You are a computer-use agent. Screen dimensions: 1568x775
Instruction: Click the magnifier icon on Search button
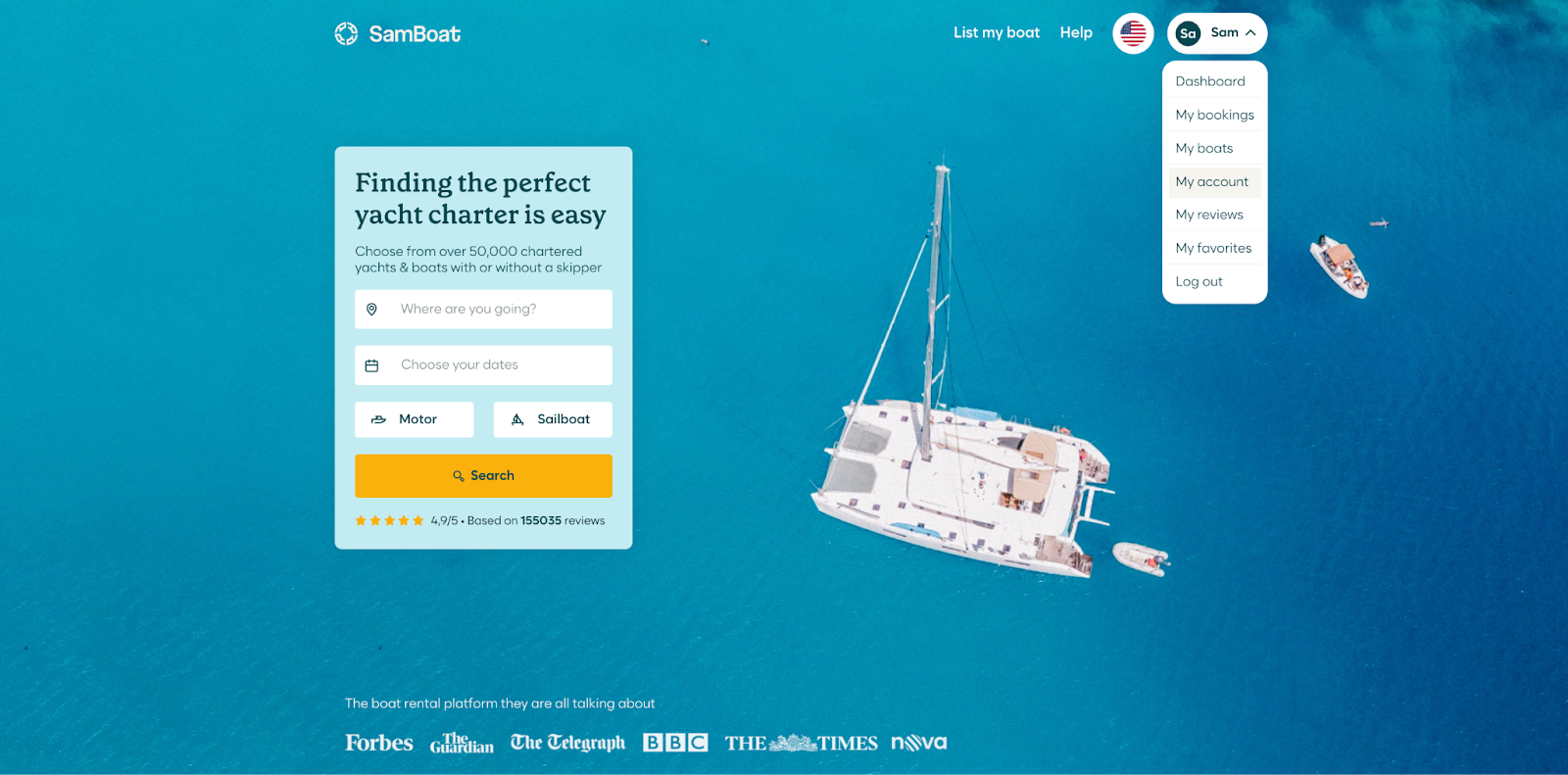click(x=458, y=476)
